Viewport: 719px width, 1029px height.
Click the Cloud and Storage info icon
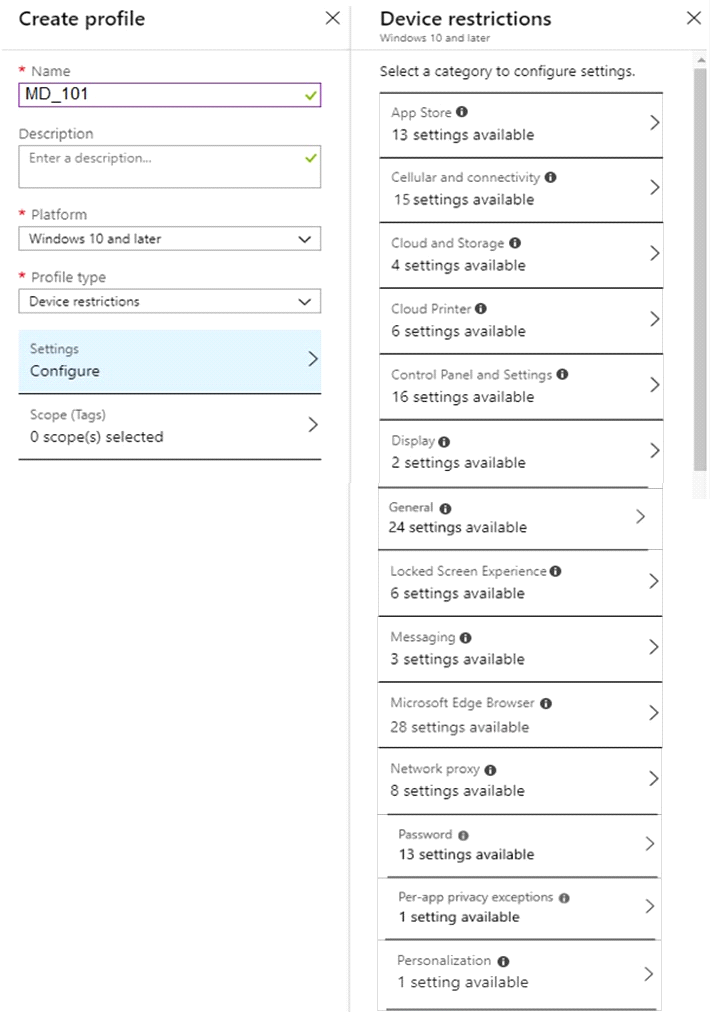click(515, 243)
